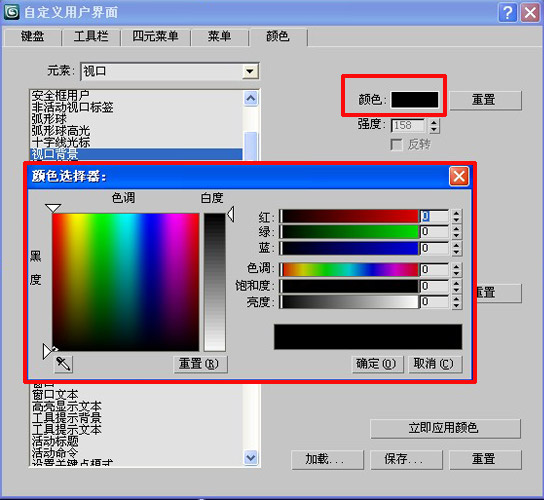The height and width of the screenshot is (500, 544).
Task: Open the 四元菜单 tab
Action: [155, 36]
